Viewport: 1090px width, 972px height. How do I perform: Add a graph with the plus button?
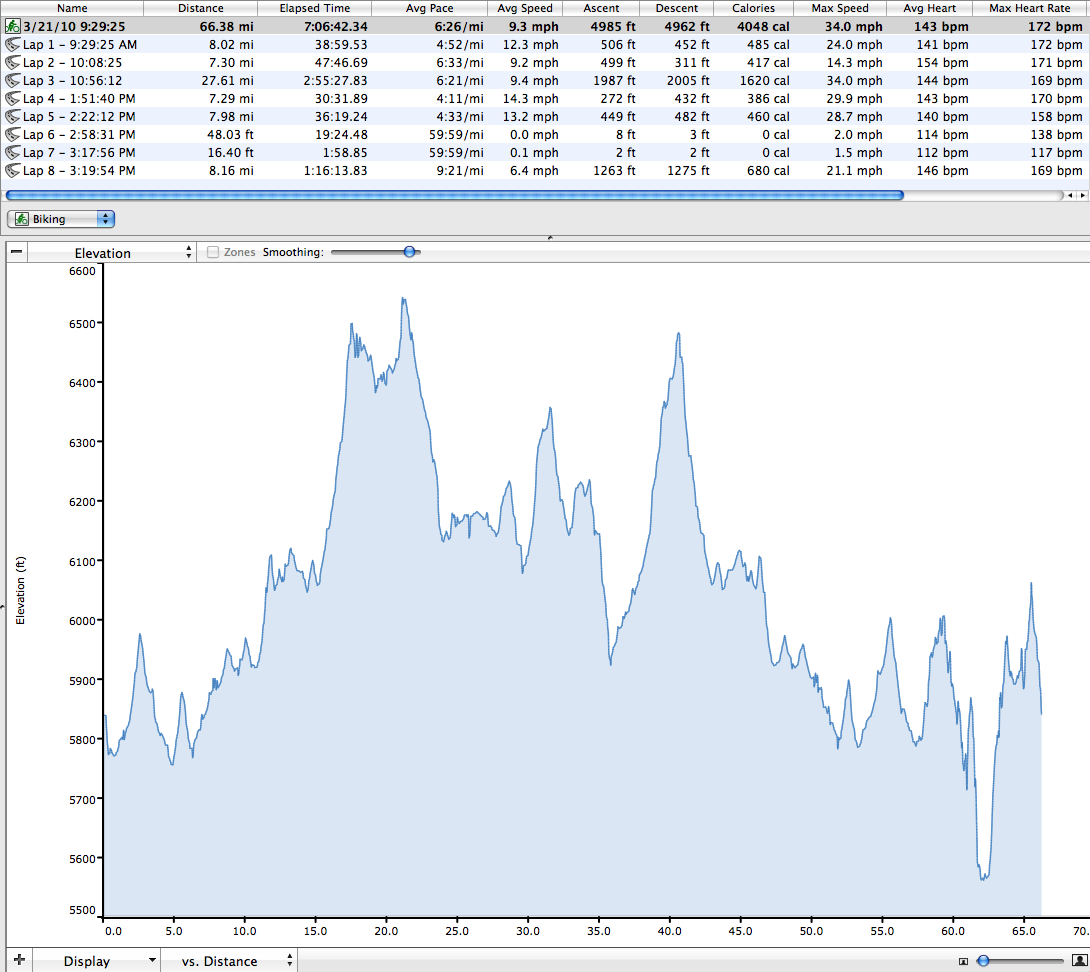click(x=18, y=961)
